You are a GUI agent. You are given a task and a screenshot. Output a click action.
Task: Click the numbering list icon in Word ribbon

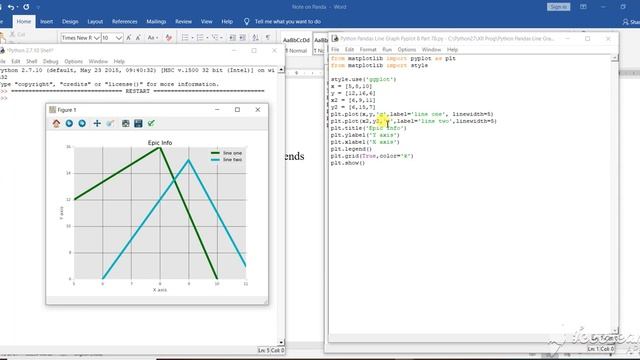[200, 38]
